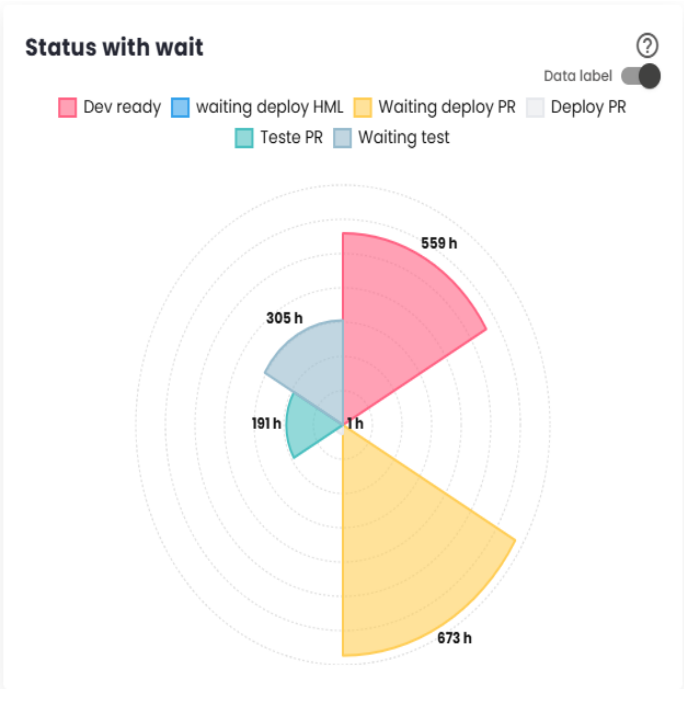Click the 673 h data label
Viewport: 684px width, 702px height.
(x=454, y=638)
